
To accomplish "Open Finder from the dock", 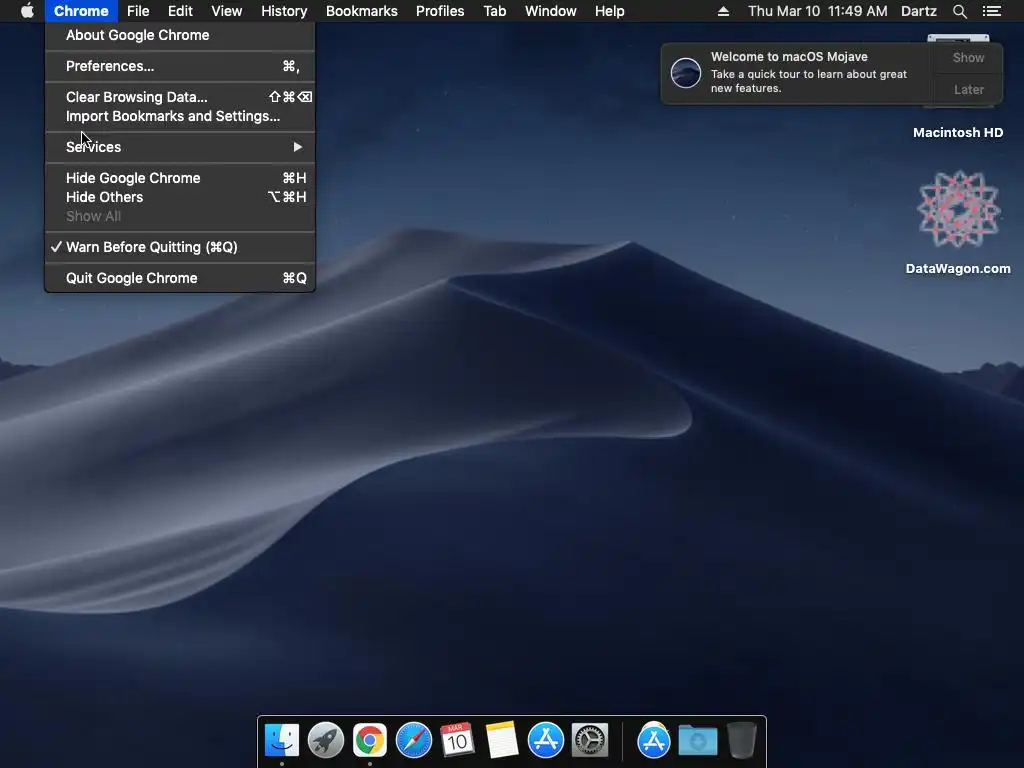I will [282, 741].
